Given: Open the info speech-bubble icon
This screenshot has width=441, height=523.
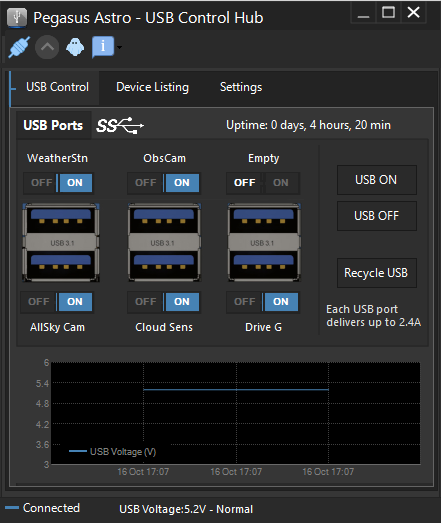Looking at the screenshot, I should [x=103, y=47].
